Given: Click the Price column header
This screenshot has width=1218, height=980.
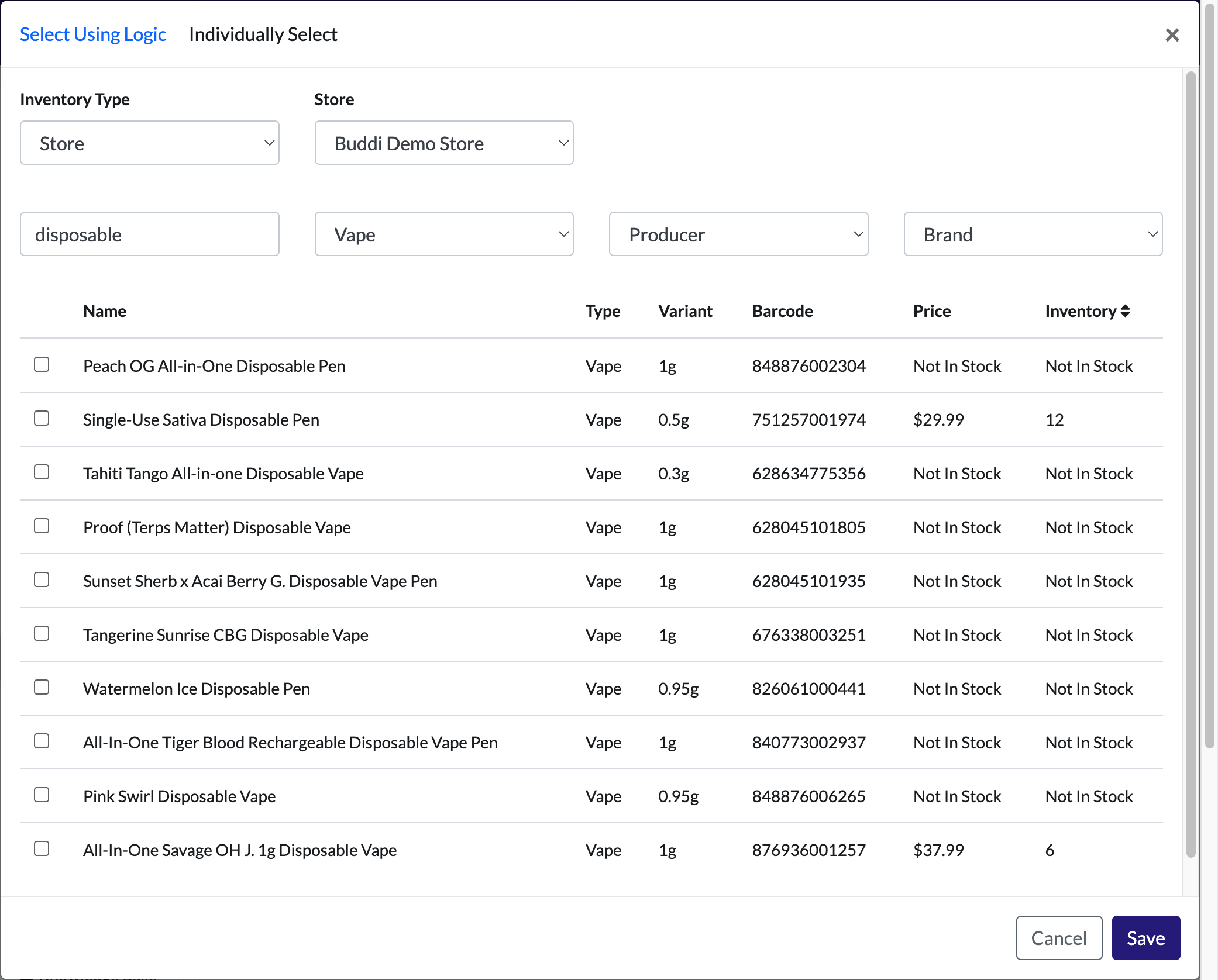Looking at the screenshot, I should [x=932, y=311].
